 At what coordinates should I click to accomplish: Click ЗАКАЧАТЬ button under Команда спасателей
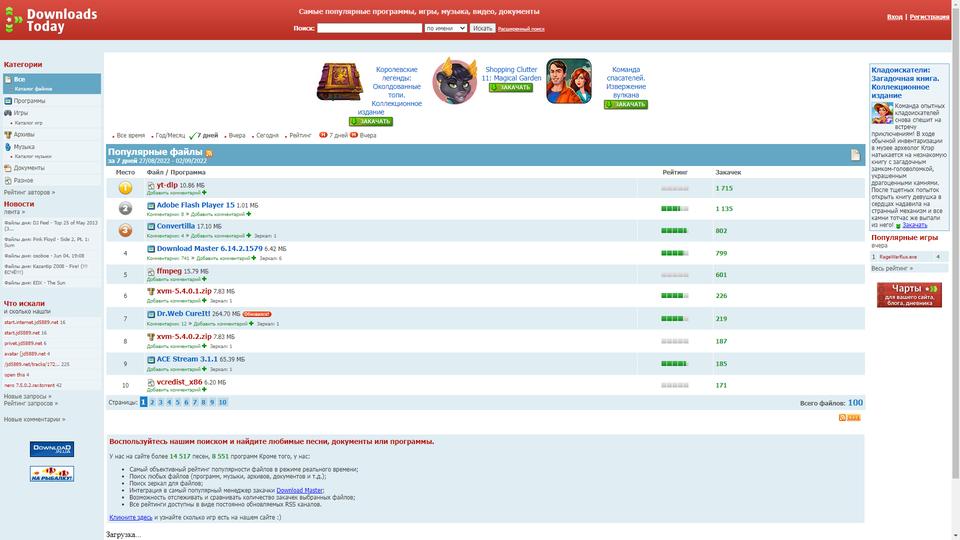click(626, 105)
